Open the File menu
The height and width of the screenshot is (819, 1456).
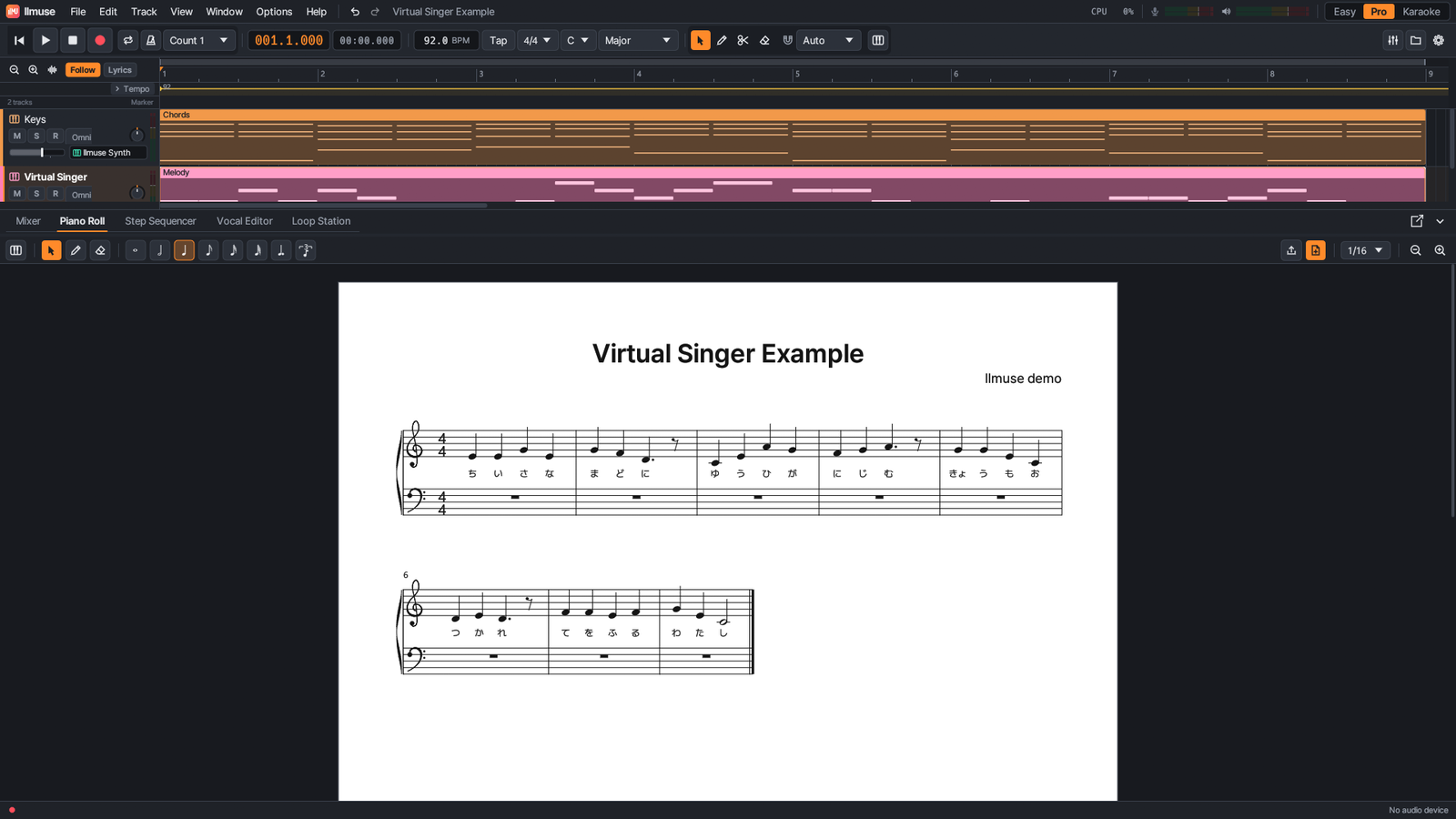click(x=78, y=12)
